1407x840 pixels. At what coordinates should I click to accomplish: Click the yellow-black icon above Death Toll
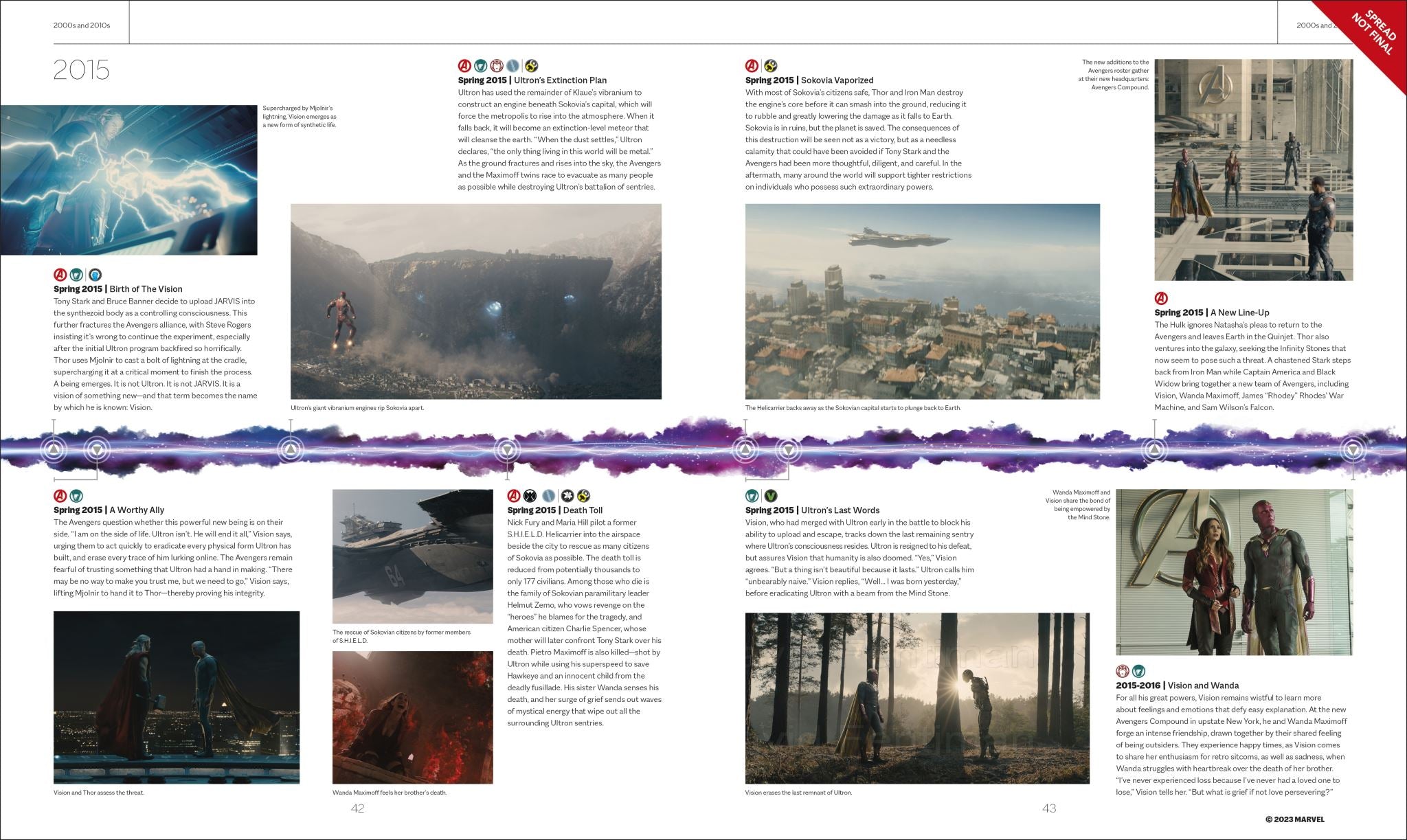click(584, 496)
